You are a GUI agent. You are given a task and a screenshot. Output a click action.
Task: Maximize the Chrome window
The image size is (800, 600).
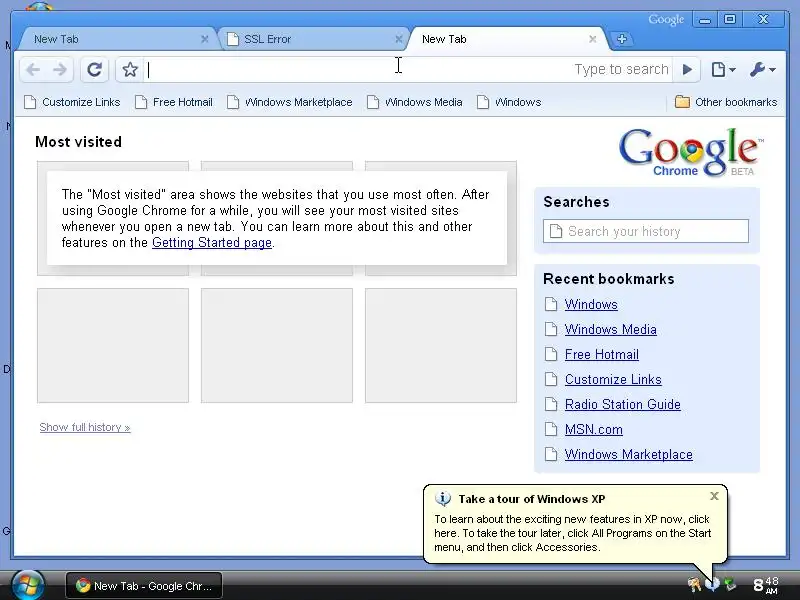730,20
